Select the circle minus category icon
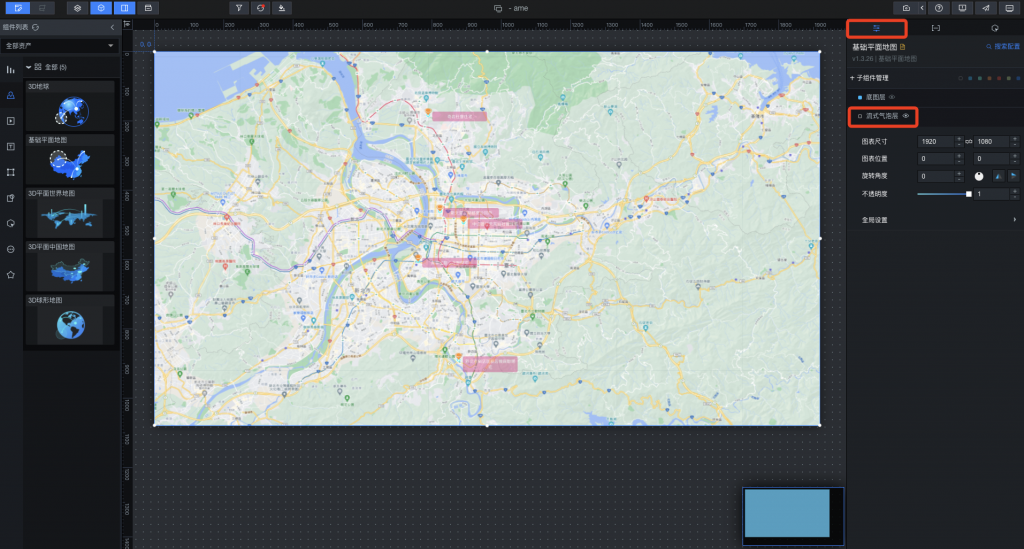 tap(10, 249)
